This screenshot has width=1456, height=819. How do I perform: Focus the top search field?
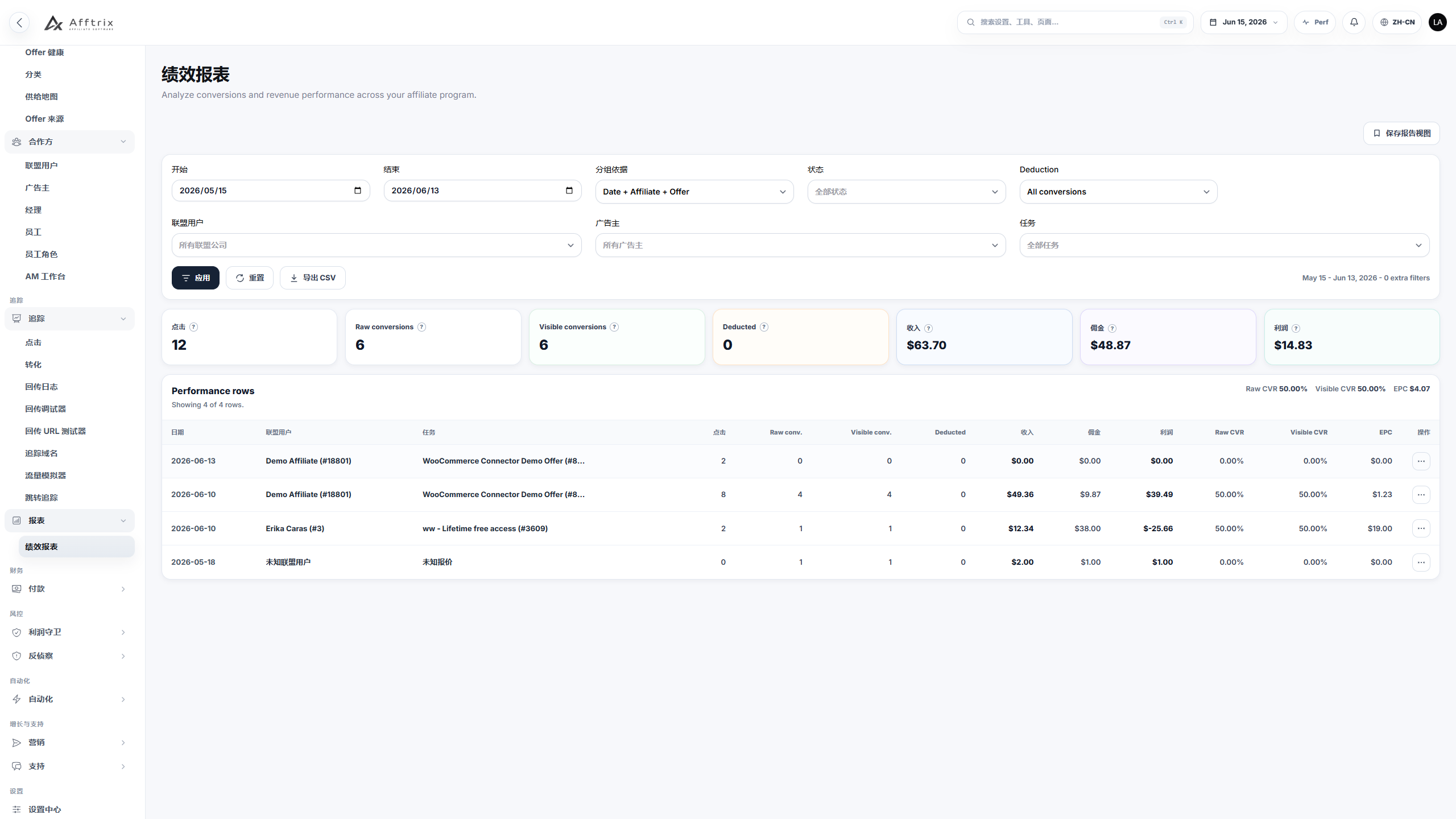coord(1075,22)
